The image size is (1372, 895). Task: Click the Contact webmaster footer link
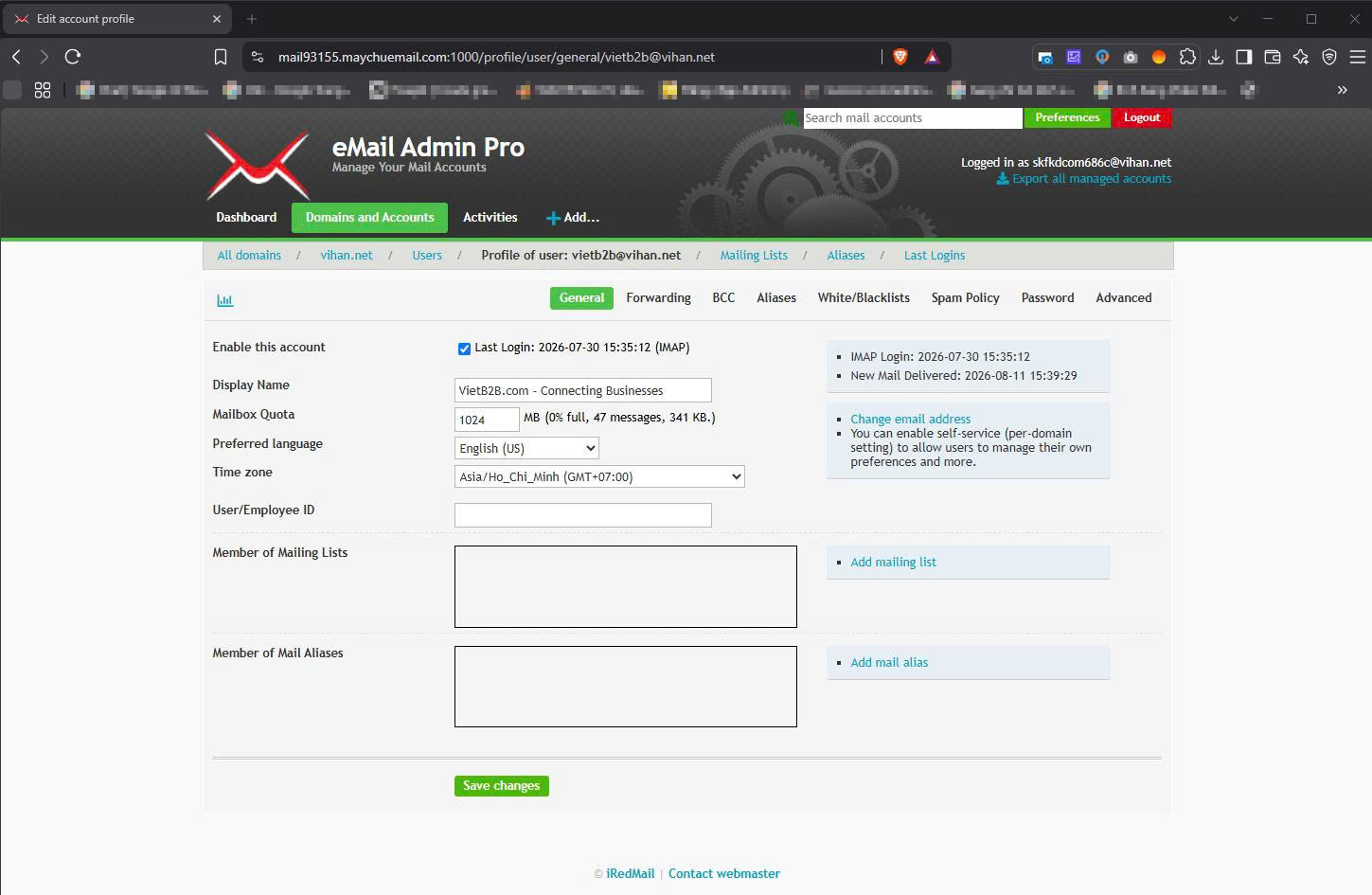click(724, 874)
